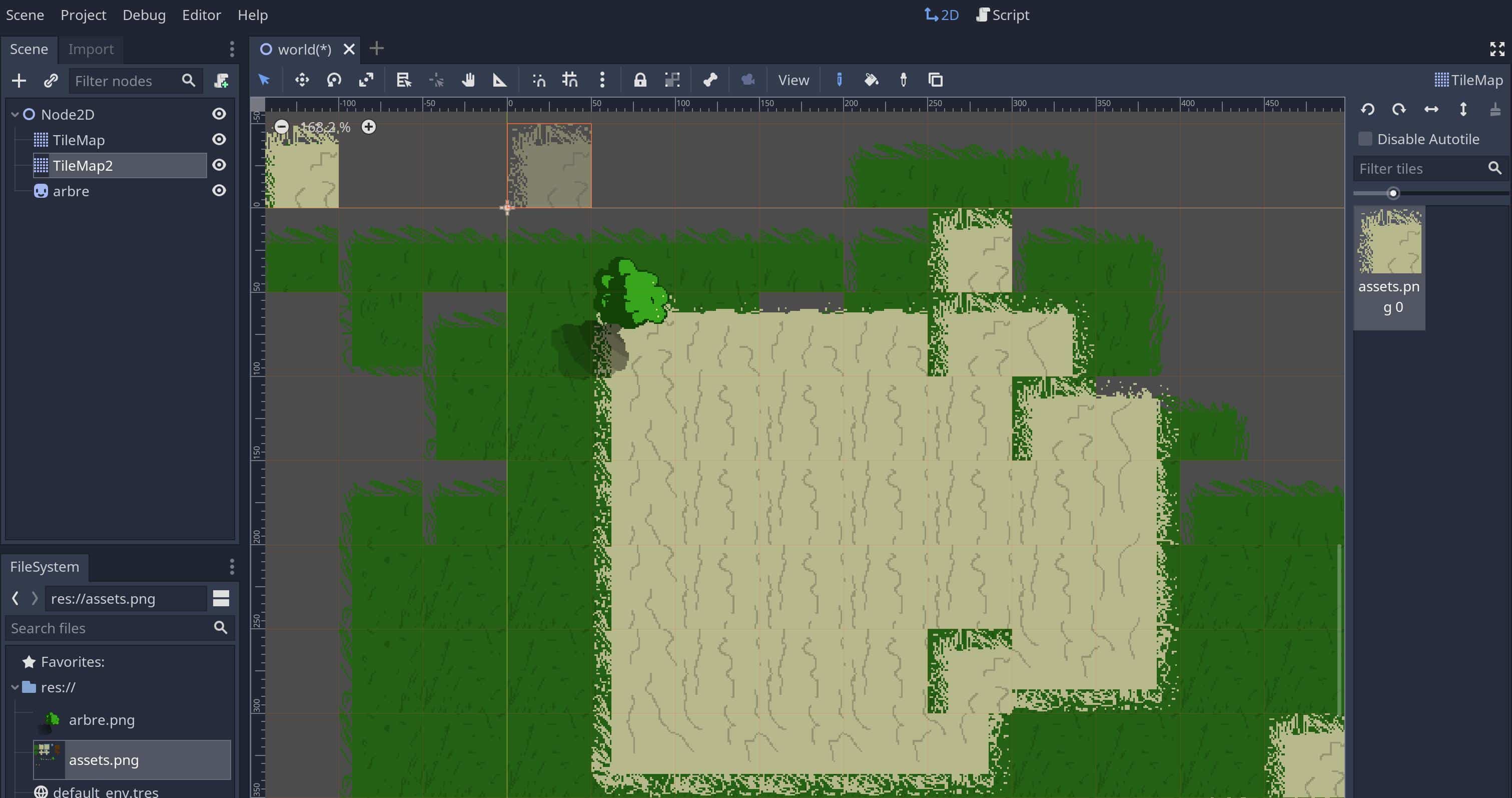
Task: Hide the TileMap node
Action: [219, 140]
